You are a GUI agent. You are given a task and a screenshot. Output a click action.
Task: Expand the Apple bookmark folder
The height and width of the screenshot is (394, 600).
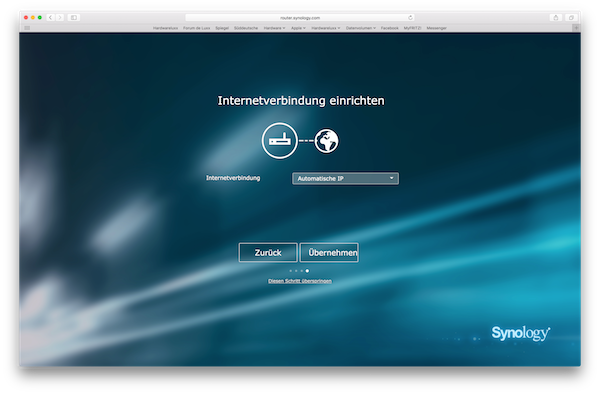pyautogui.click(x=298, y=28)
